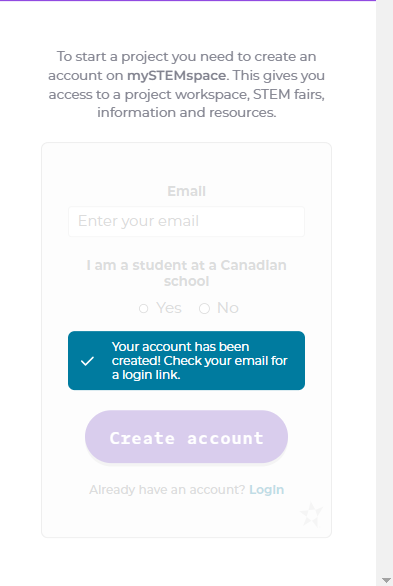Click the Create account button
This screenshot has width=393, height=586.
pyautogui.click(x=186, y=437)
